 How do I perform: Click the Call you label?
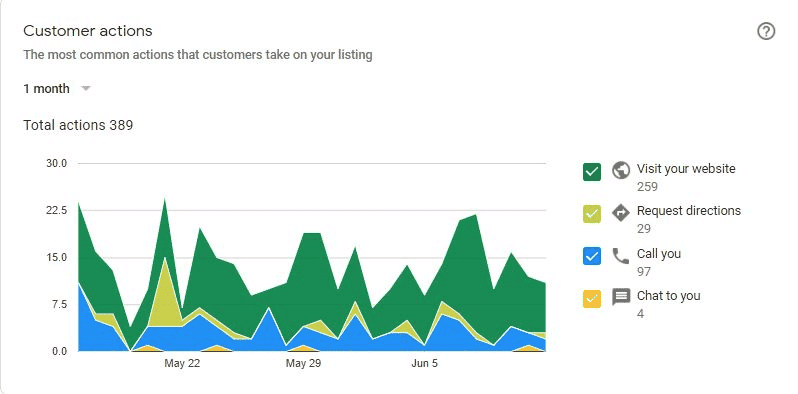pyautogui.click(x=659, y=254)
